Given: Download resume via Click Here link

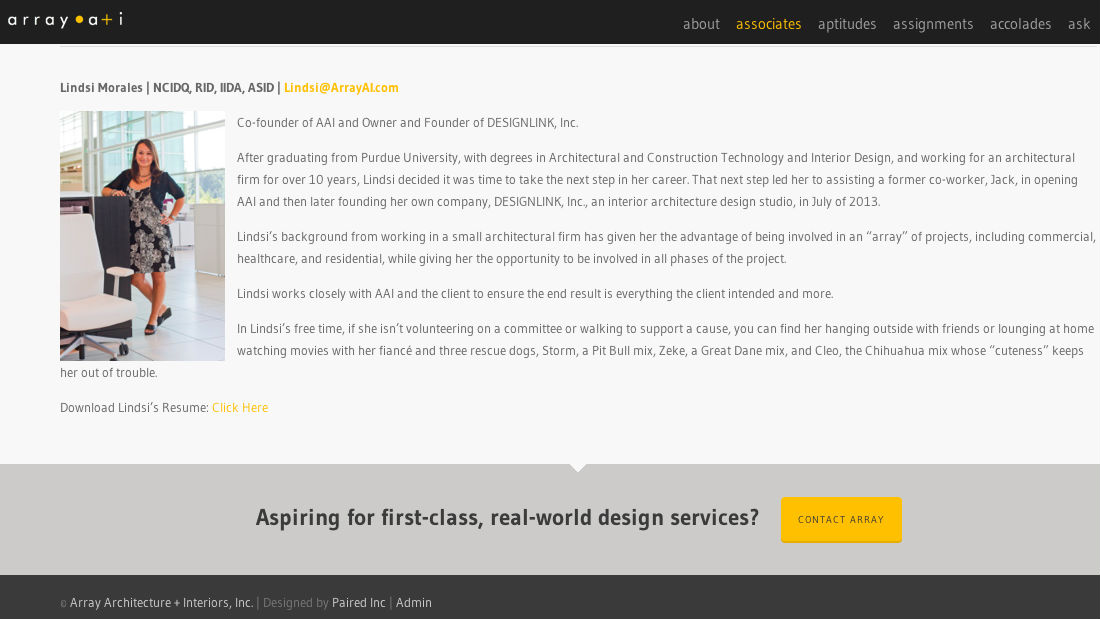Looking at the screenshot, I should [x=240, y=408].
